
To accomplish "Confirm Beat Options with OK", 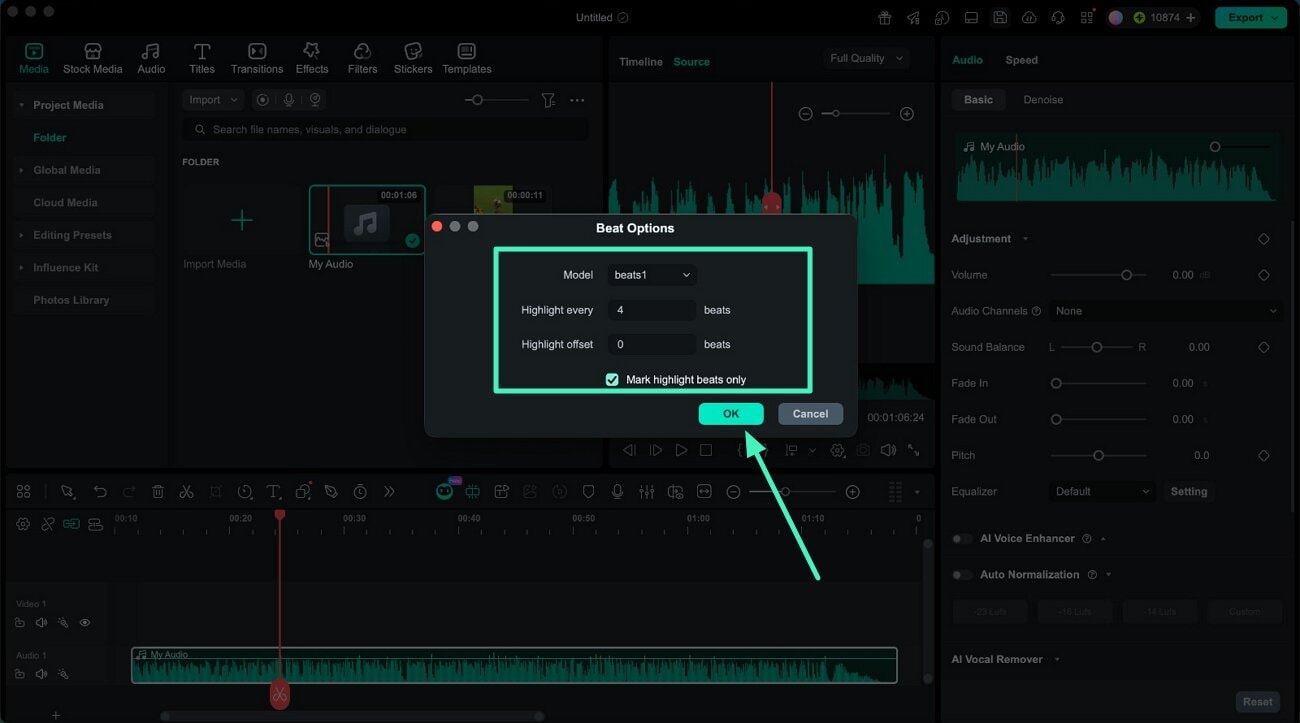I will pos(731,414).
